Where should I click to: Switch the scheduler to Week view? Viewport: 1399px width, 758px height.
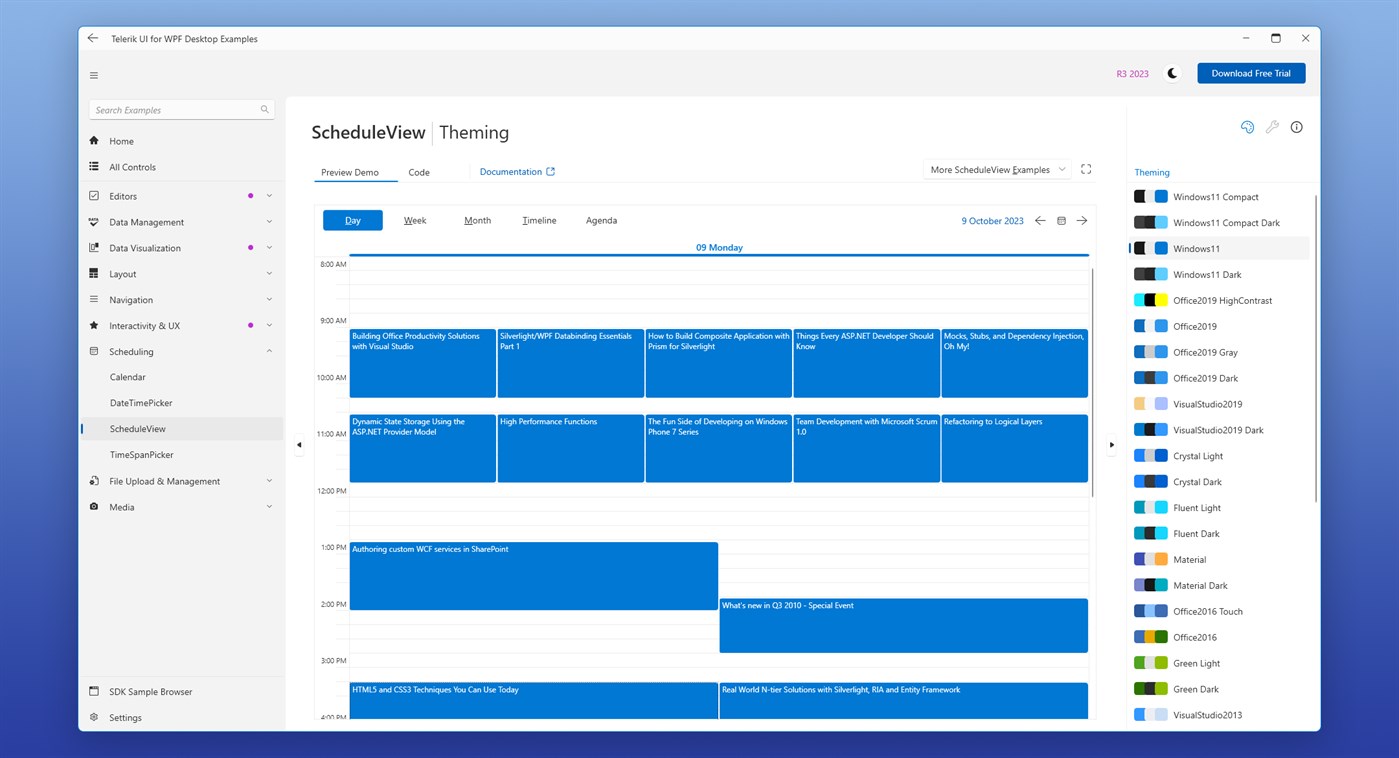pyautogui.click(x=415, y=220)
